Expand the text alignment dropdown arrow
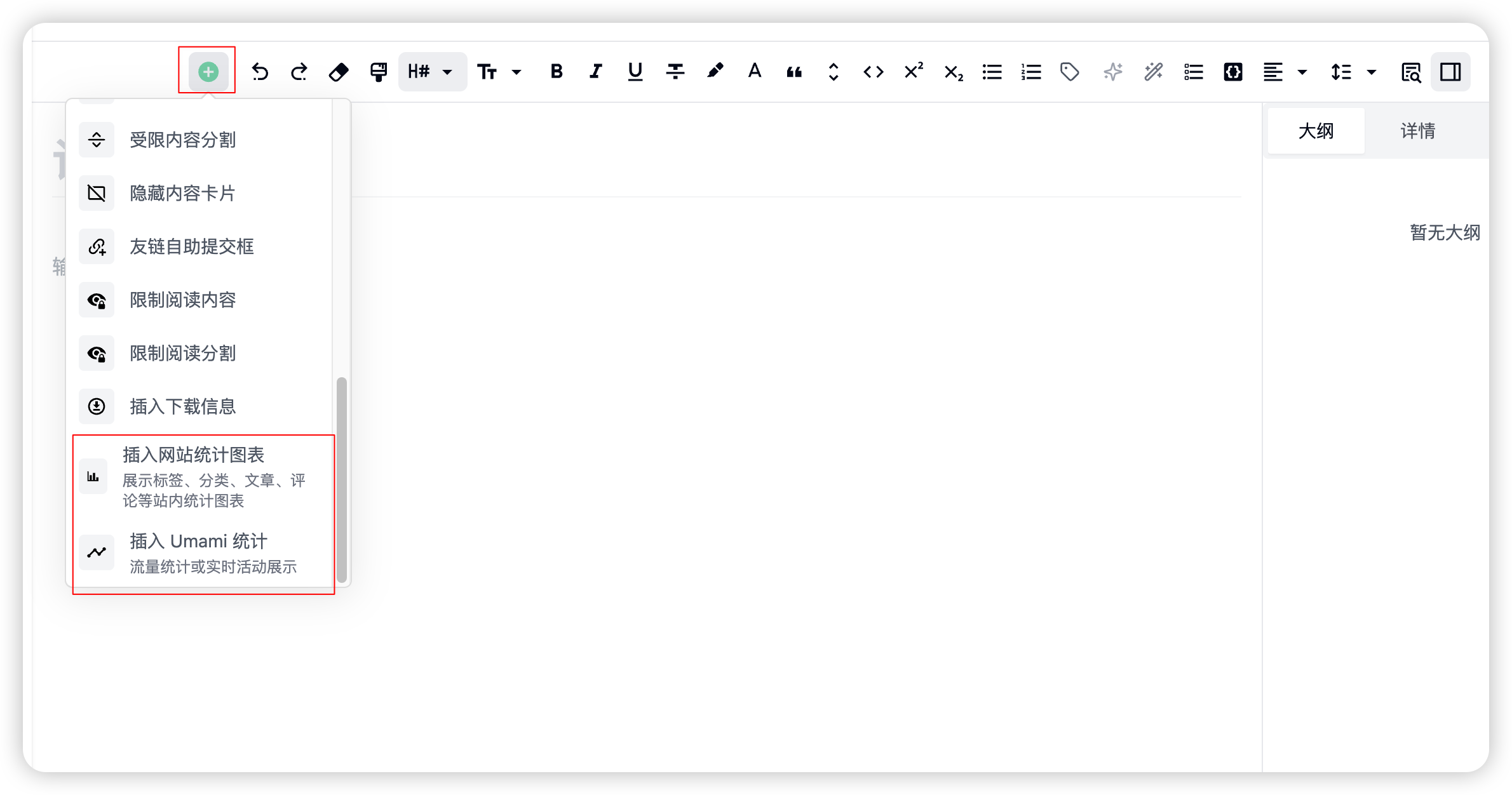The image size is (1512, 795). coord(1302,72)
